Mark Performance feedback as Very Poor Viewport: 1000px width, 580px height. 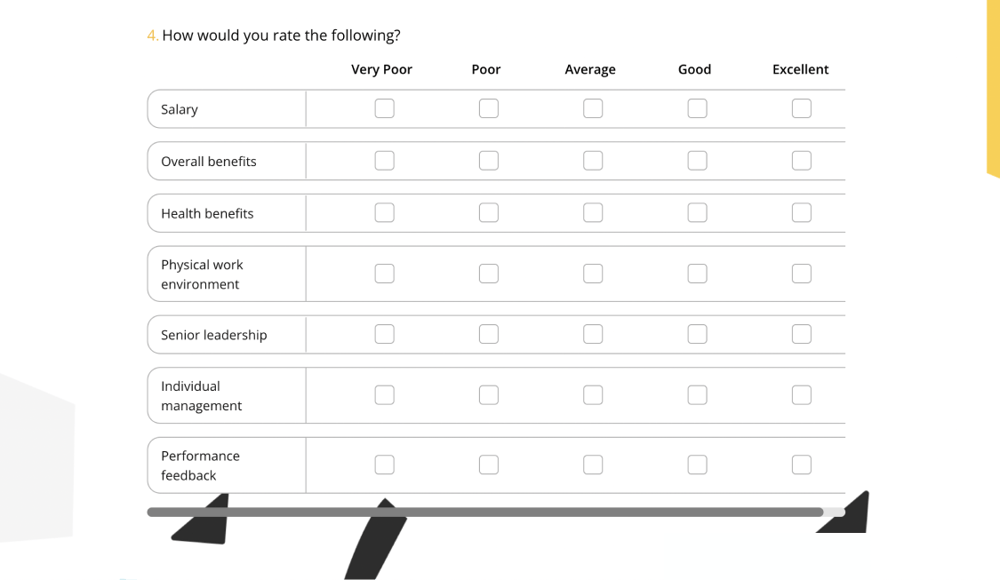coord(384,464)
